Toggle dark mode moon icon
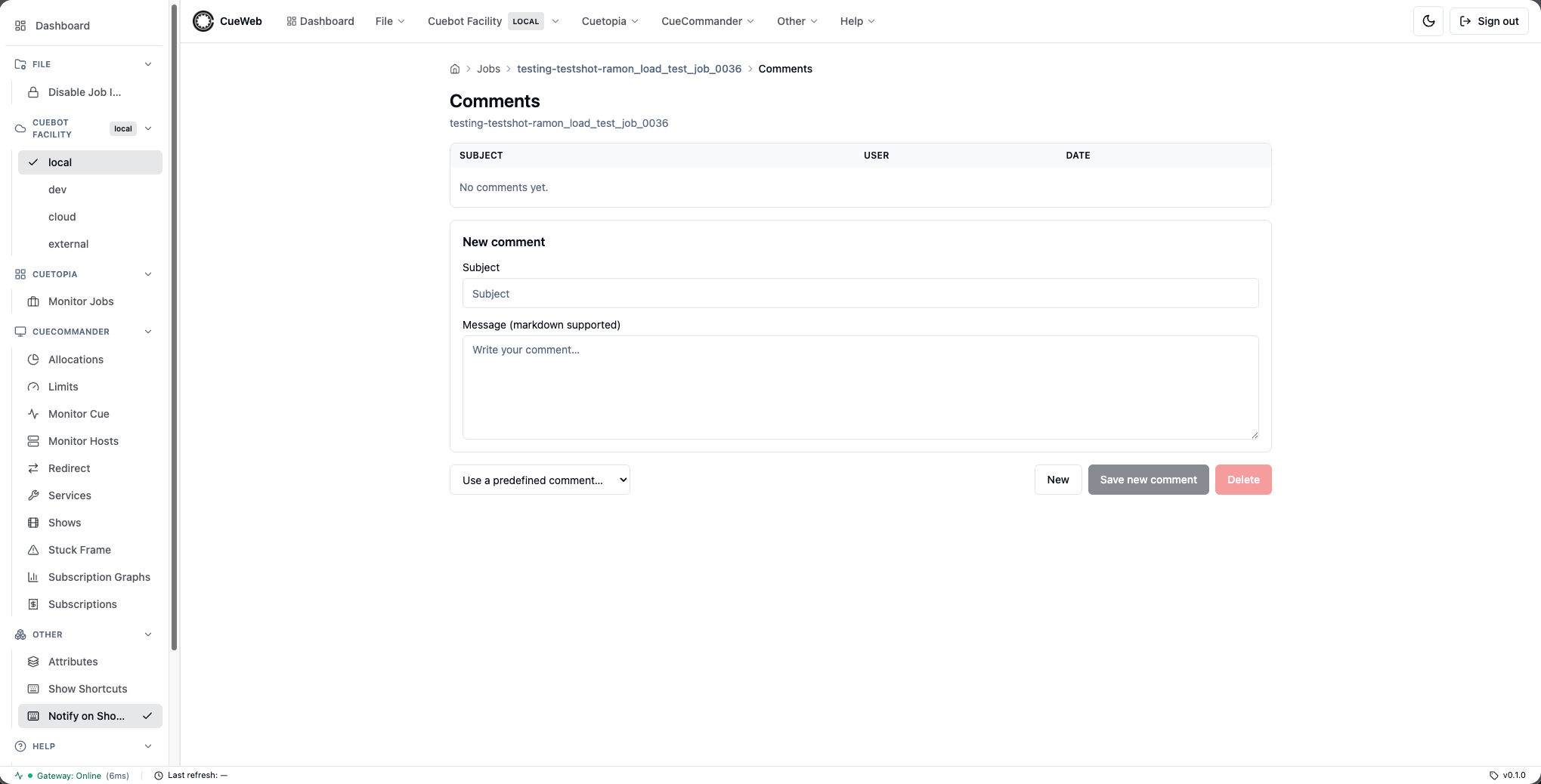Screen dimensions: 1541x784 tap(1428, 21)
